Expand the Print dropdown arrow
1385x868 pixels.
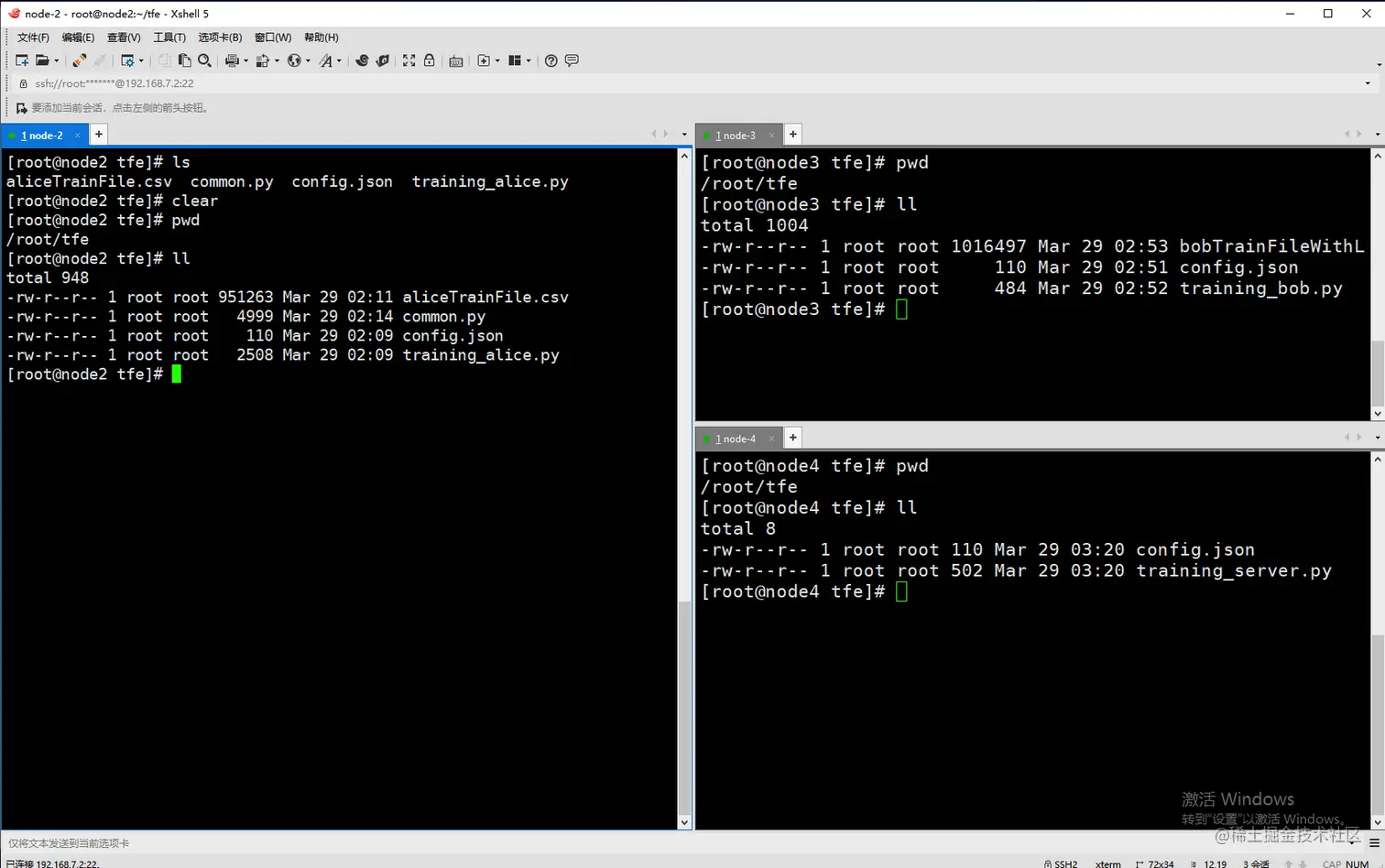[245, 61]
